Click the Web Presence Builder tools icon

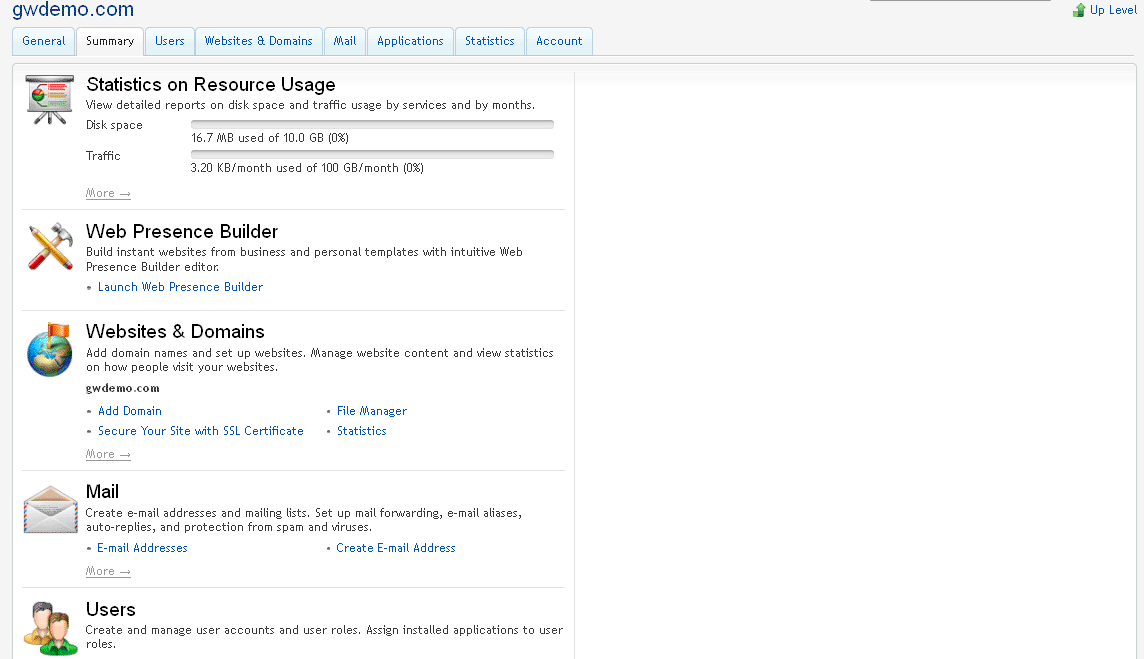[x=50, y=247]
